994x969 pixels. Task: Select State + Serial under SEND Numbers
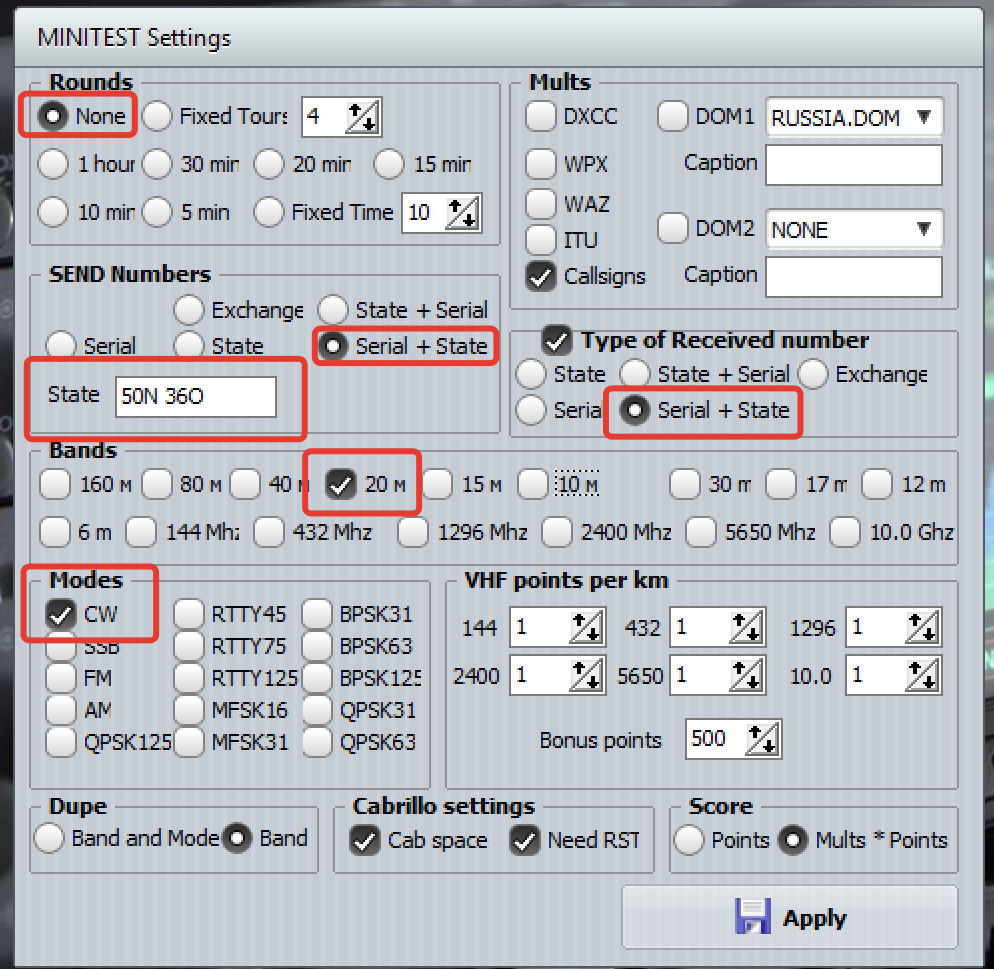(x=333, y=310)
